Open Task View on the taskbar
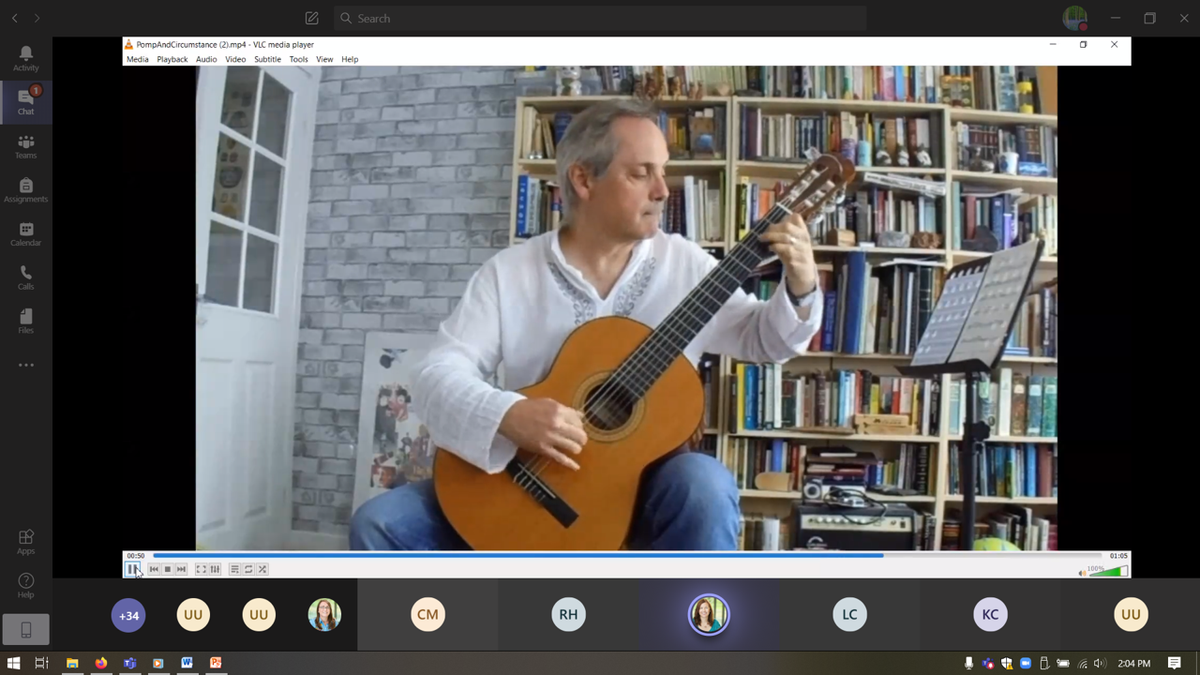Viewport: 1200px width, 675px height. tap(42, 663)
